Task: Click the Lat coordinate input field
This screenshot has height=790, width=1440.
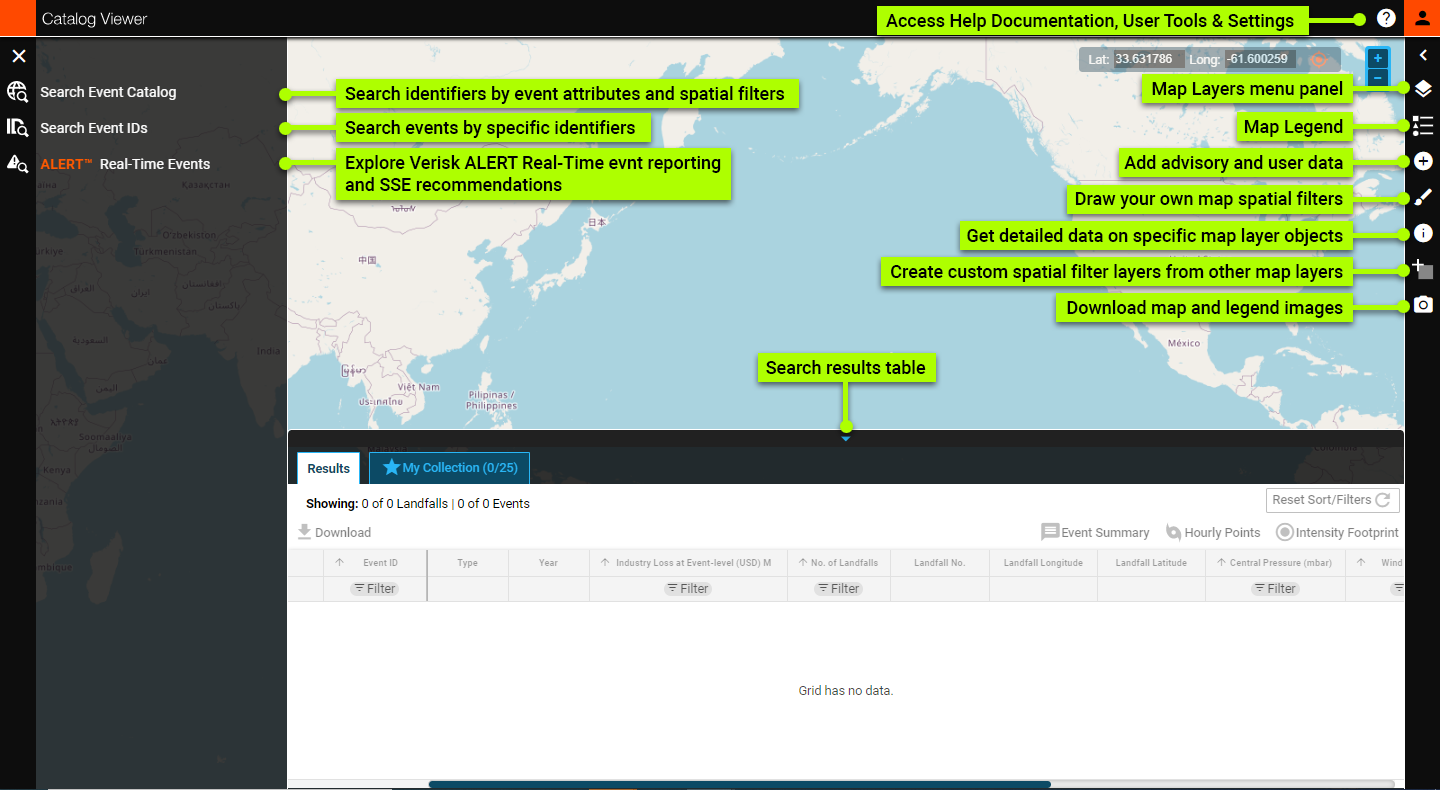Action: [1149, 59]
